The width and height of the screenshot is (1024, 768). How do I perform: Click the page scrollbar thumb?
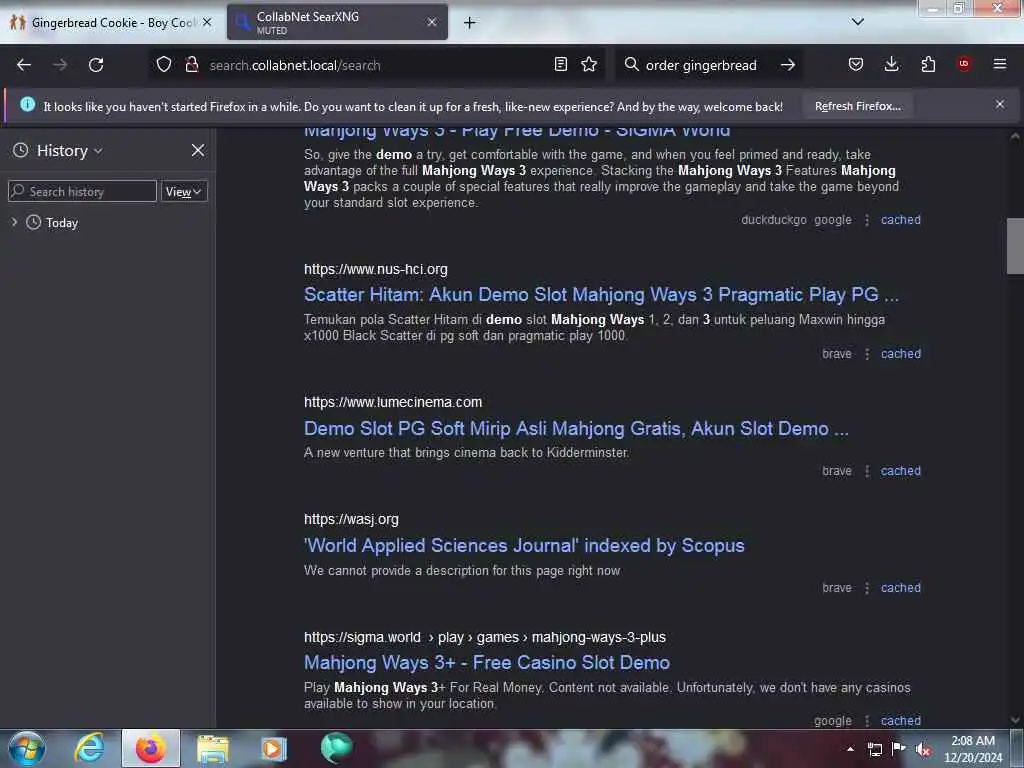(x=1015, y=246)
